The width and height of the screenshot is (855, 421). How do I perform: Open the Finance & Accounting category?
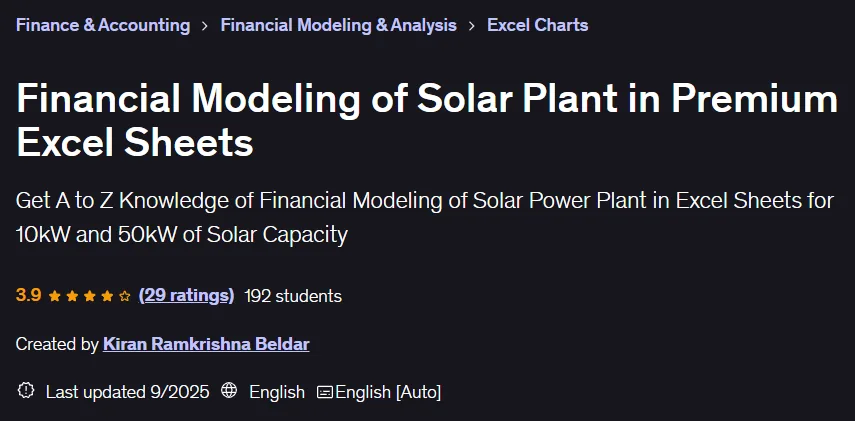coord(103,25)
